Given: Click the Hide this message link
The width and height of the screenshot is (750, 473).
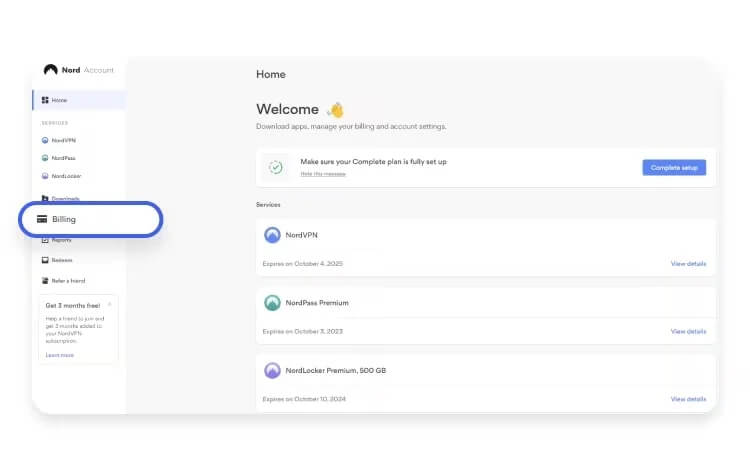Looking at the screenshot, I should [323, 174].
